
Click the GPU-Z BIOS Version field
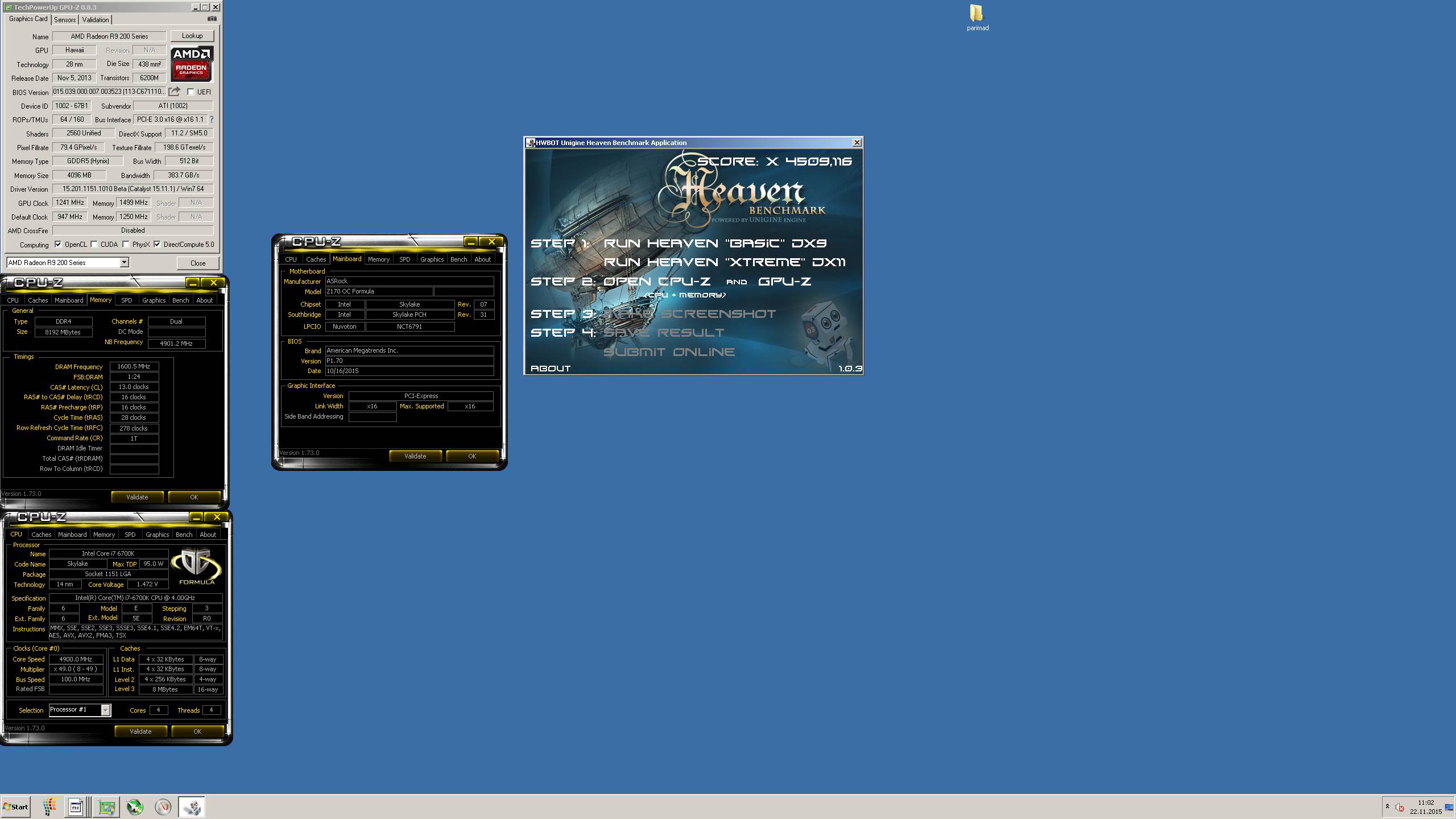coord(109,92)
